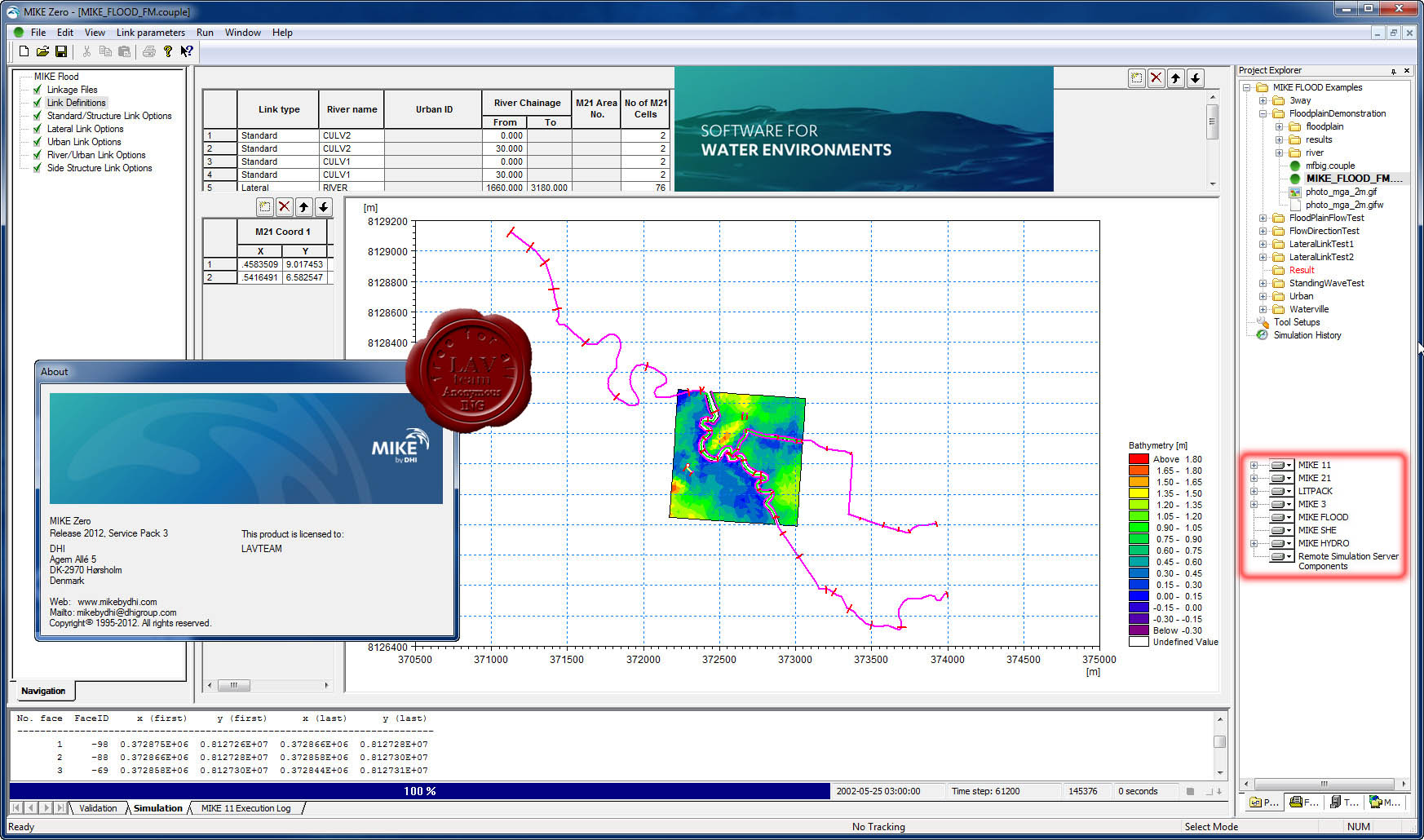Screen dimensions: 1424x840
Task: Collapse the FloodplainDemonstration folder
Action: point(1263,113)
